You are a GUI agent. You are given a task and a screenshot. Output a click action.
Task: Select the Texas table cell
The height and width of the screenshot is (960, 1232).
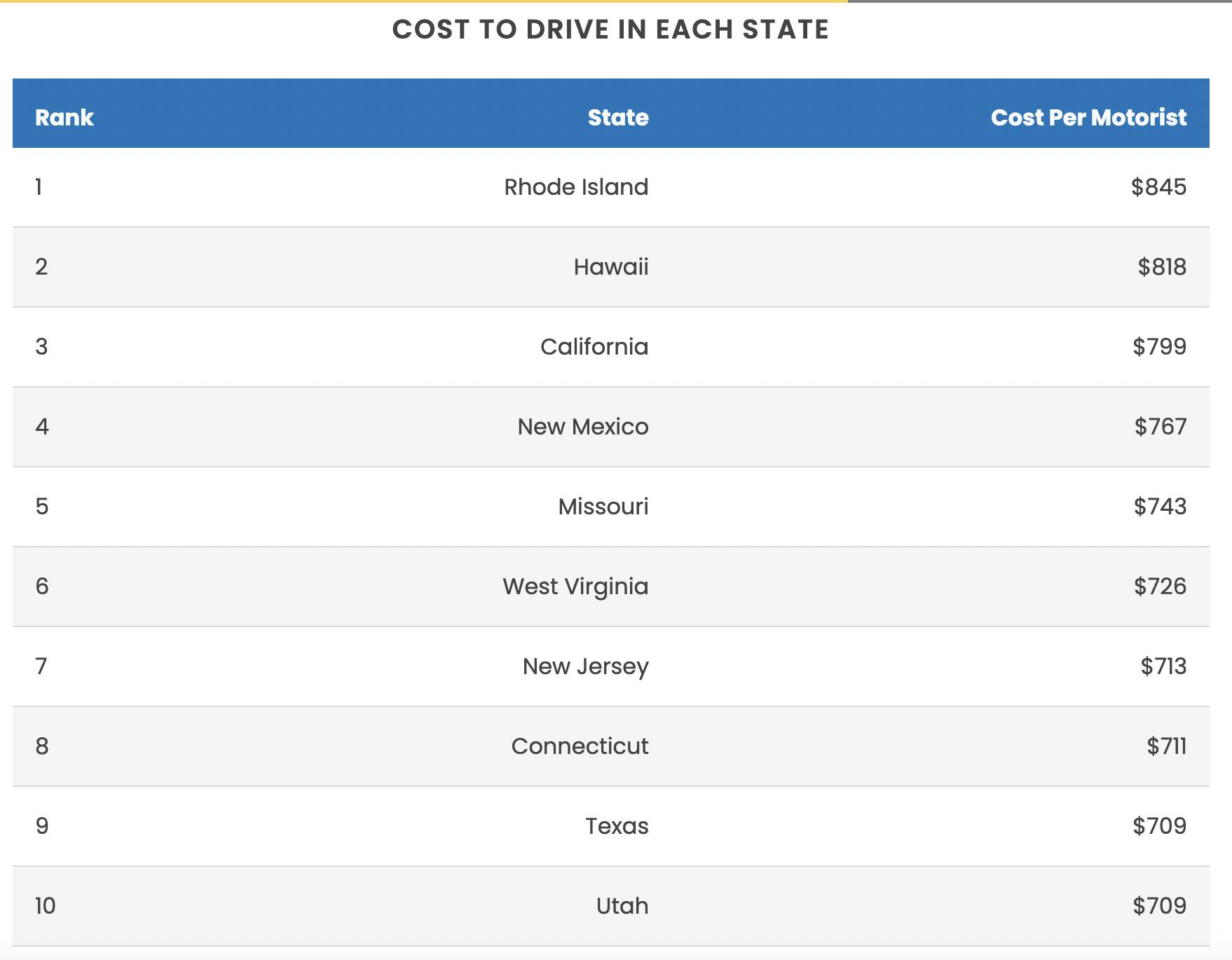tap(617, 826)
